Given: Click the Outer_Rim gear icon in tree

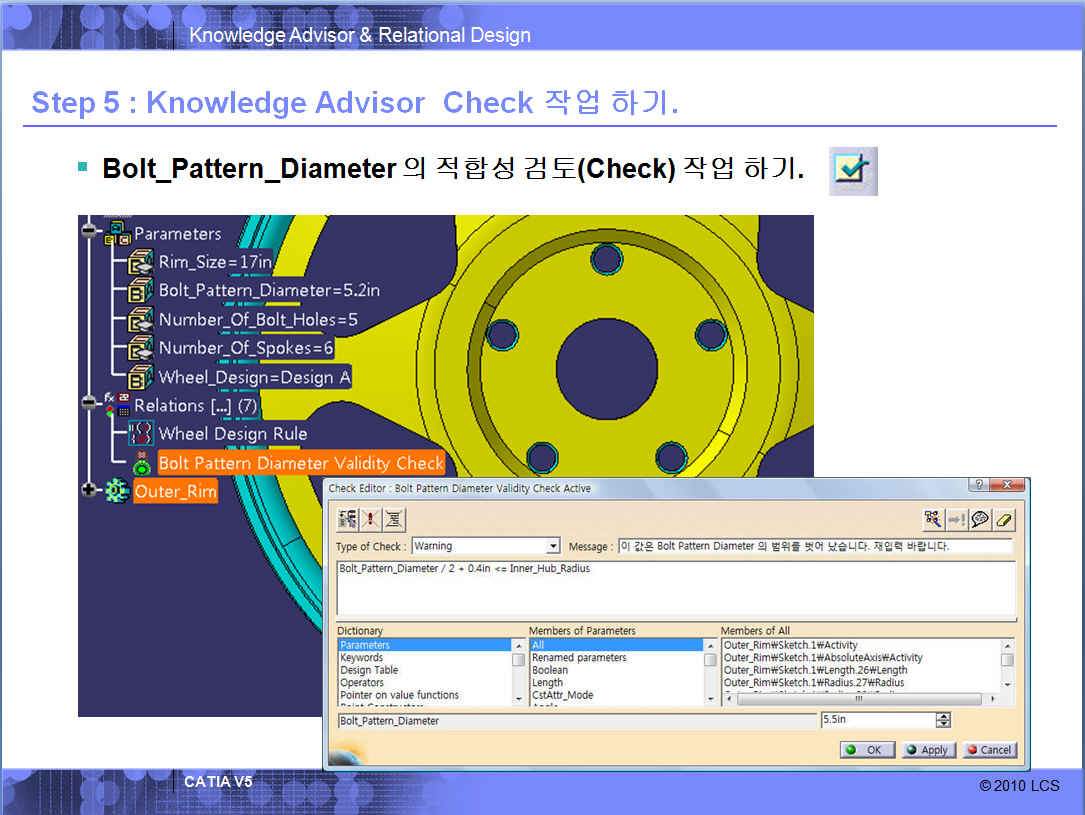Looking at the screenshot, I should (117, 491).
